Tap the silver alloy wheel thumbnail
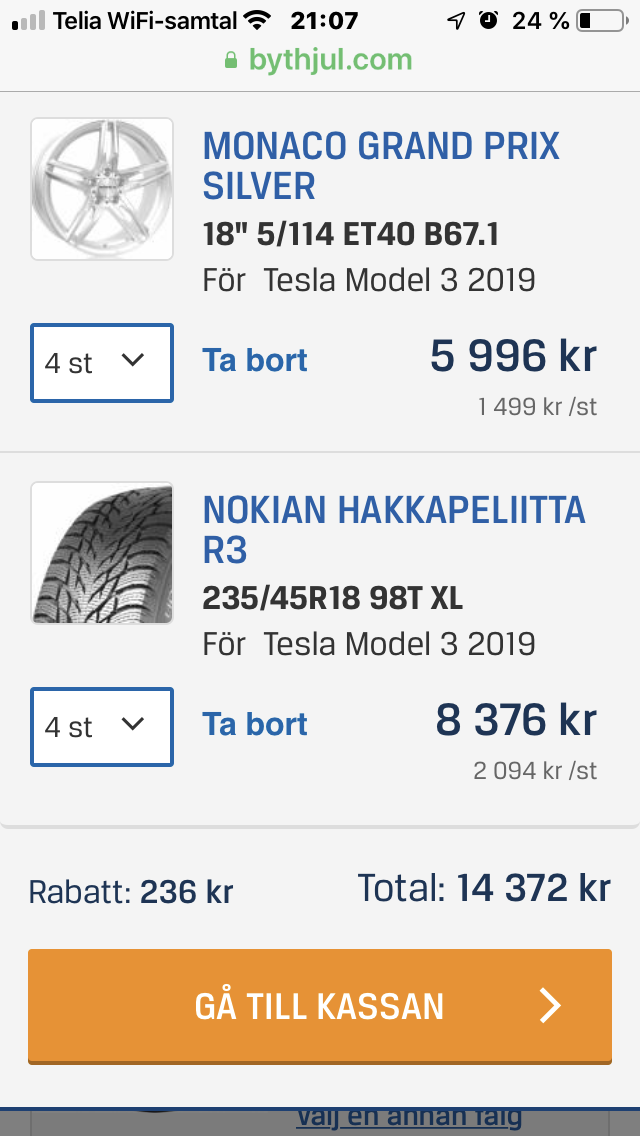640x1136 pixels. tap(101, 189)
